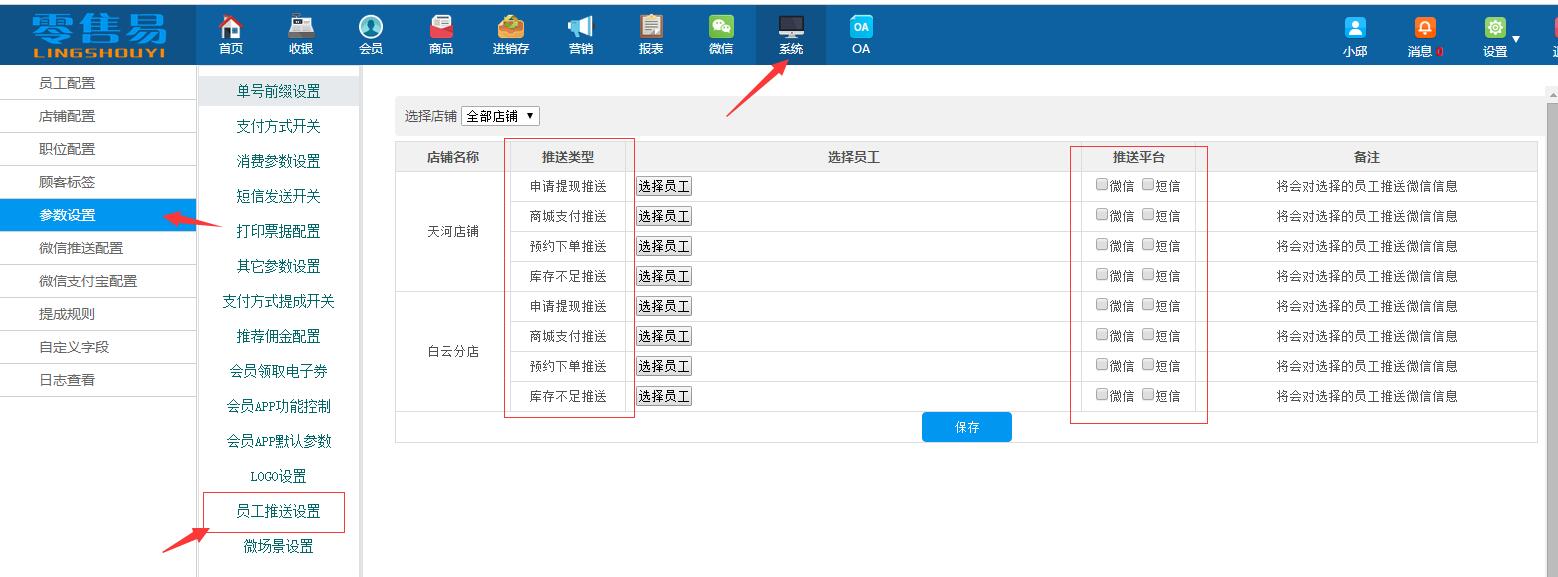Screen dimensions: 1558x577
Task: Open 选择员工 for 天河店铺 预约下单推送
Action: (663, 245)
